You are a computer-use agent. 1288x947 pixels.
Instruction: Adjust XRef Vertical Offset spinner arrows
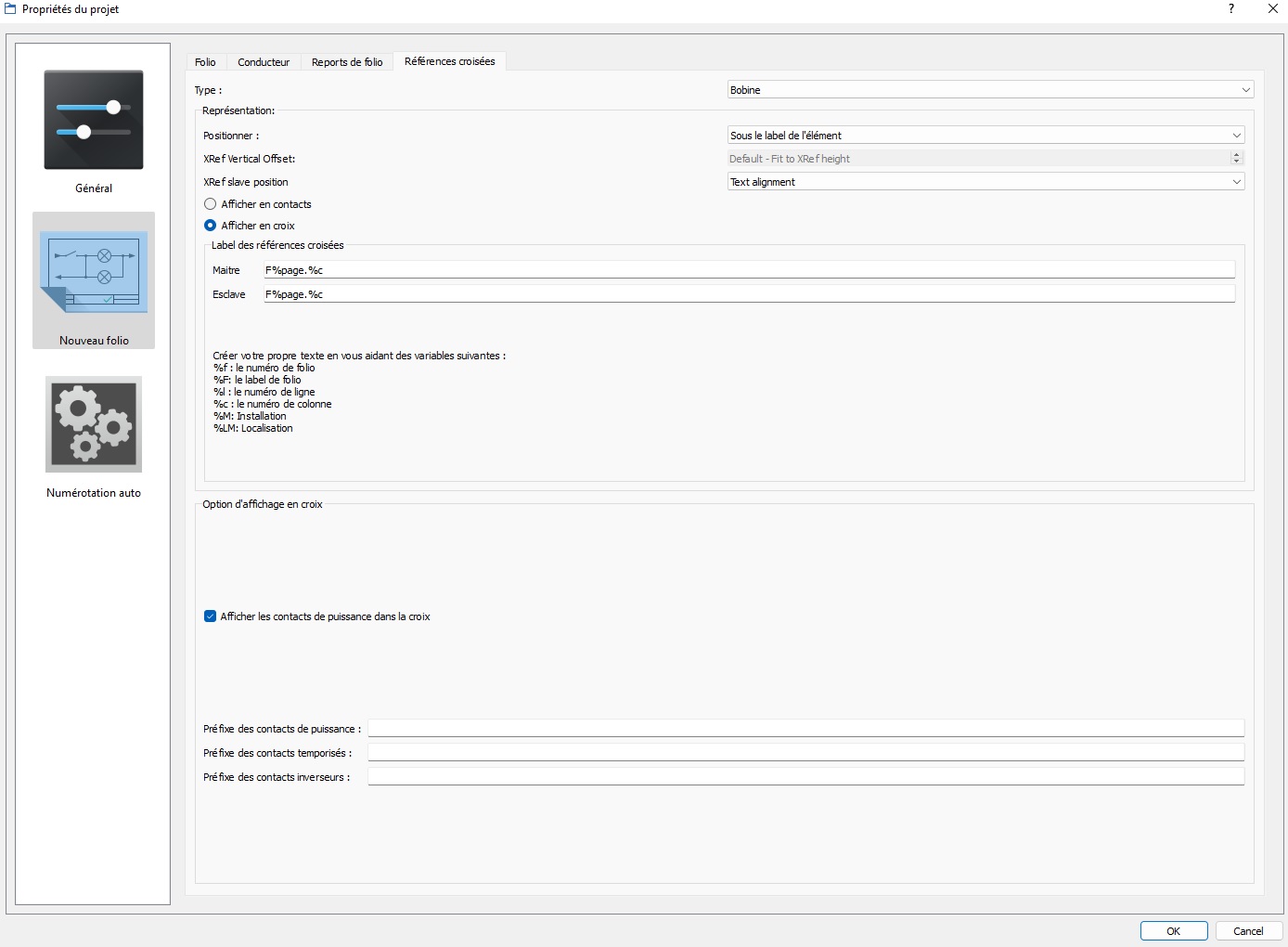tap(1236, 159)
